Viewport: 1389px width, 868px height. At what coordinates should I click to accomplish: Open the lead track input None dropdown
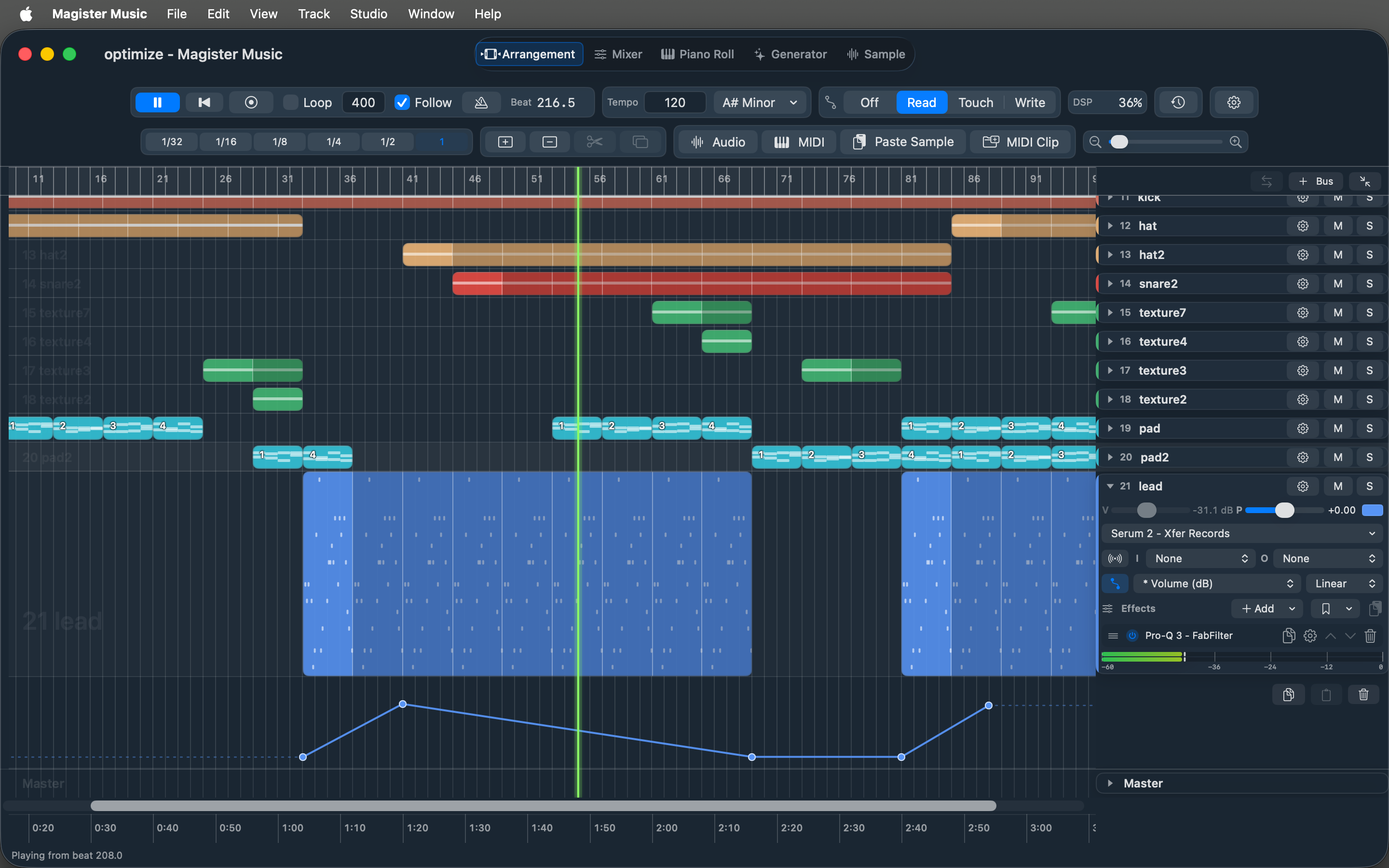pos(1201,558)
